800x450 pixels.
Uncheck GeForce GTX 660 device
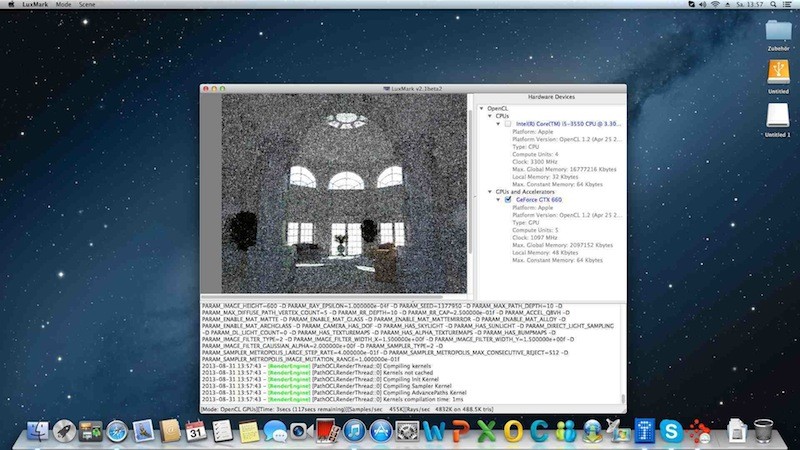508,199
